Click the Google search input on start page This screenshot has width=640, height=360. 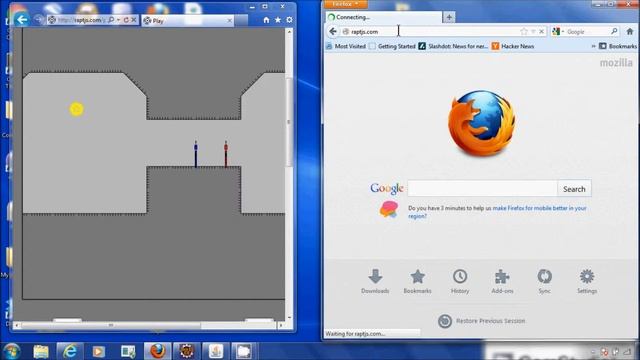point(482,189)
